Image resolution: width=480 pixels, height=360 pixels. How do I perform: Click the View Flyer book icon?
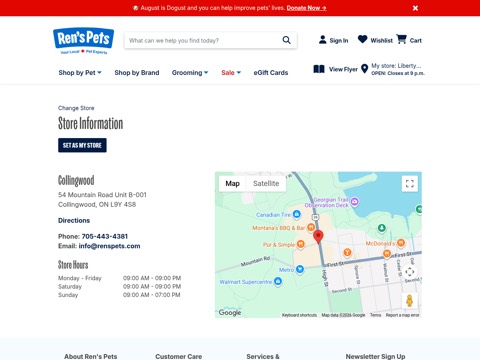tap(319, 69)
